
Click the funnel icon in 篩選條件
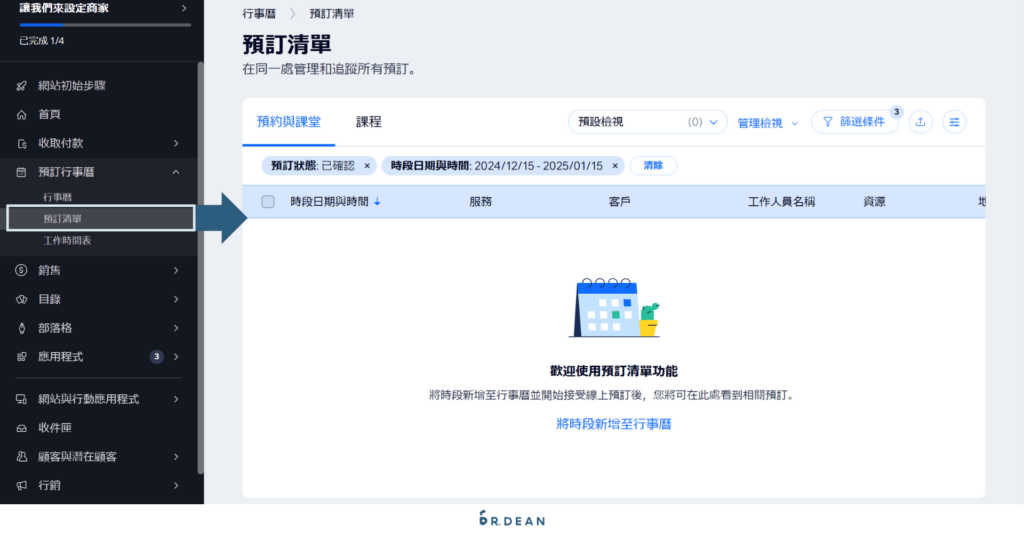pyautogui.click(x=827, y=121)
